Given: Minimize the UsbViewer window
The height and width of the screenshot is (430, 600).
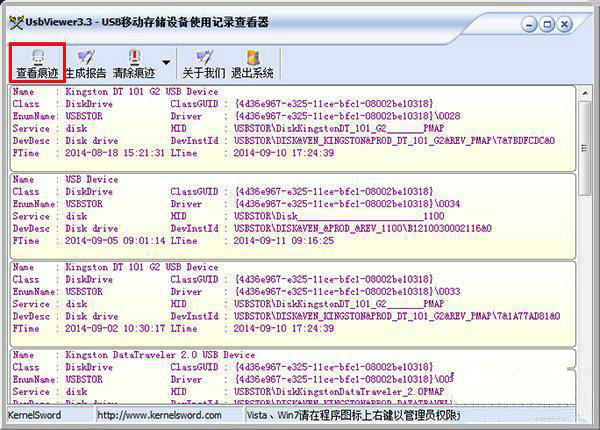Looking at the screenshot, I should click(x=529, y=25).
